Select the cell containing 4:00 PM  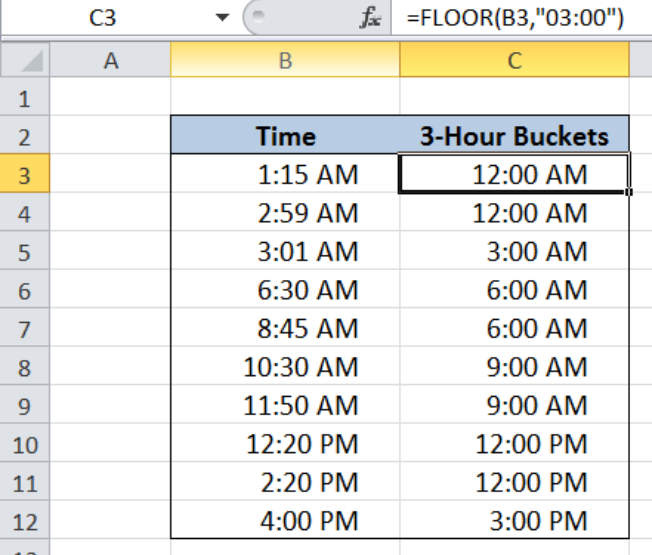pyautogui.click(x=285, y=520)
